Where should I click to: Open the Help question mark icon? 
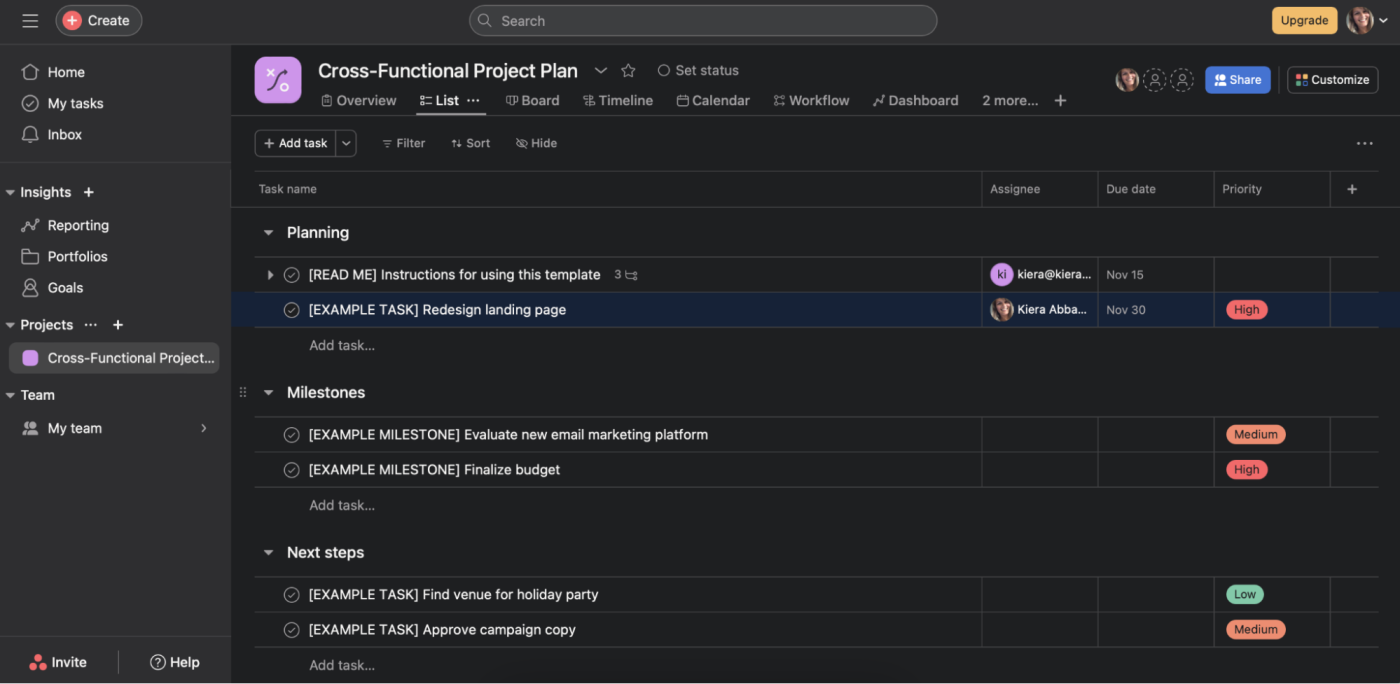tap(157, 662)
